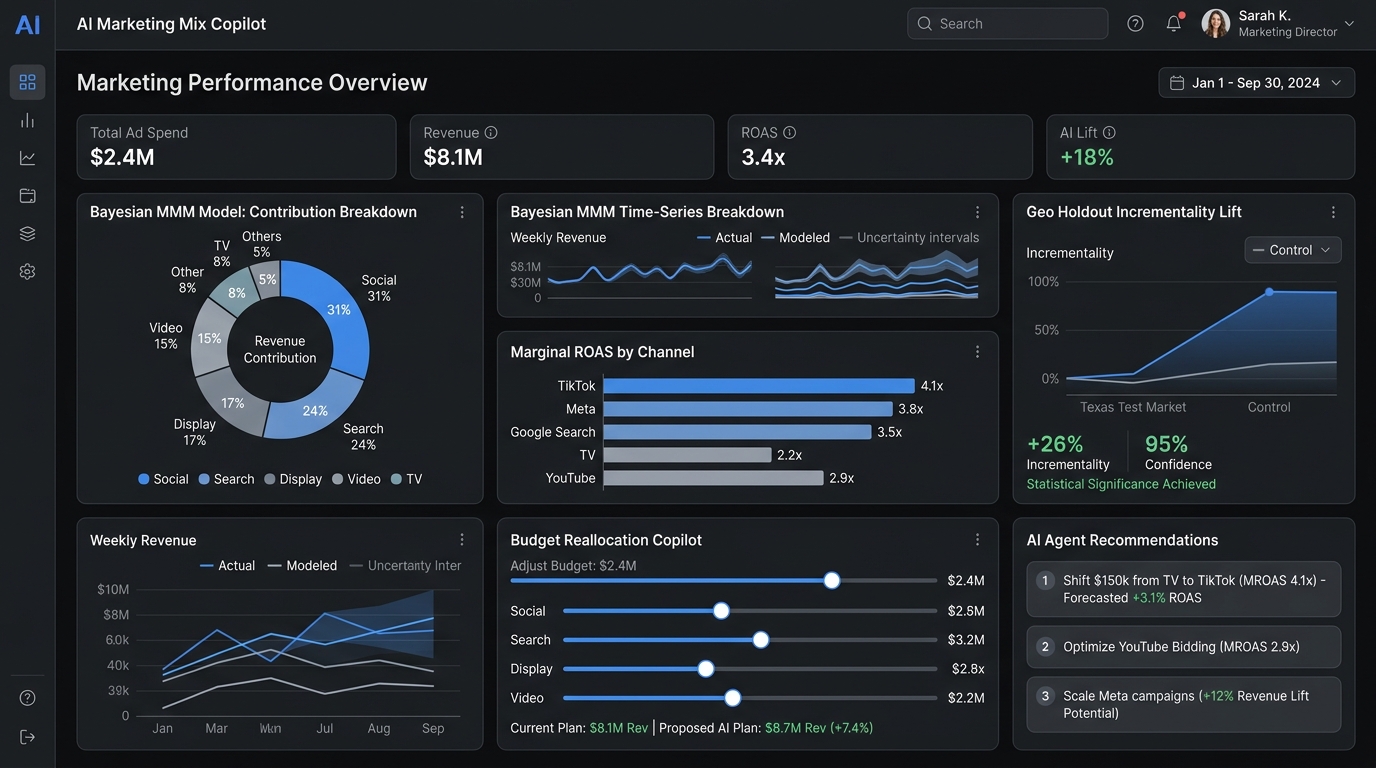Select recommendation: Shift $150k from TV to TikTok
1376x768 pixels.
(x=1184, y=589)
